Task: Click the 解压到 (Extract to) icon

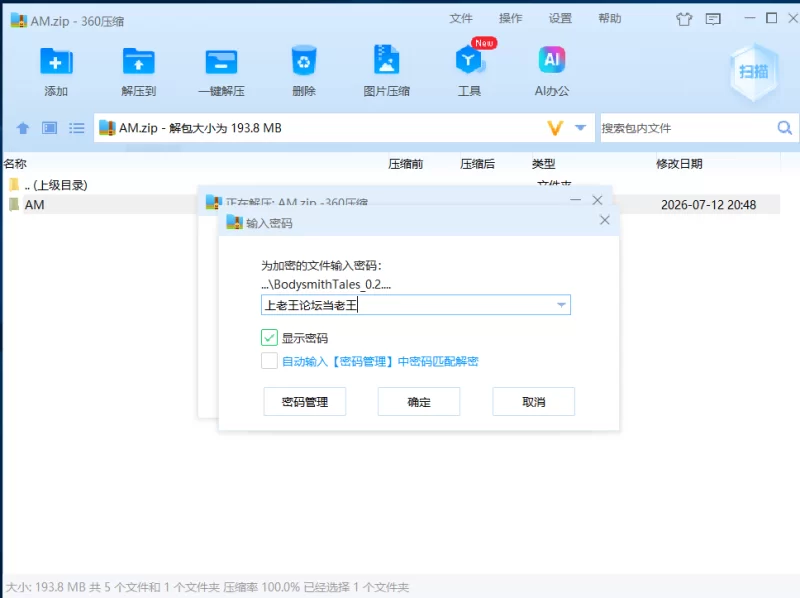Action: pyautogui.click(x=138, y=62)
